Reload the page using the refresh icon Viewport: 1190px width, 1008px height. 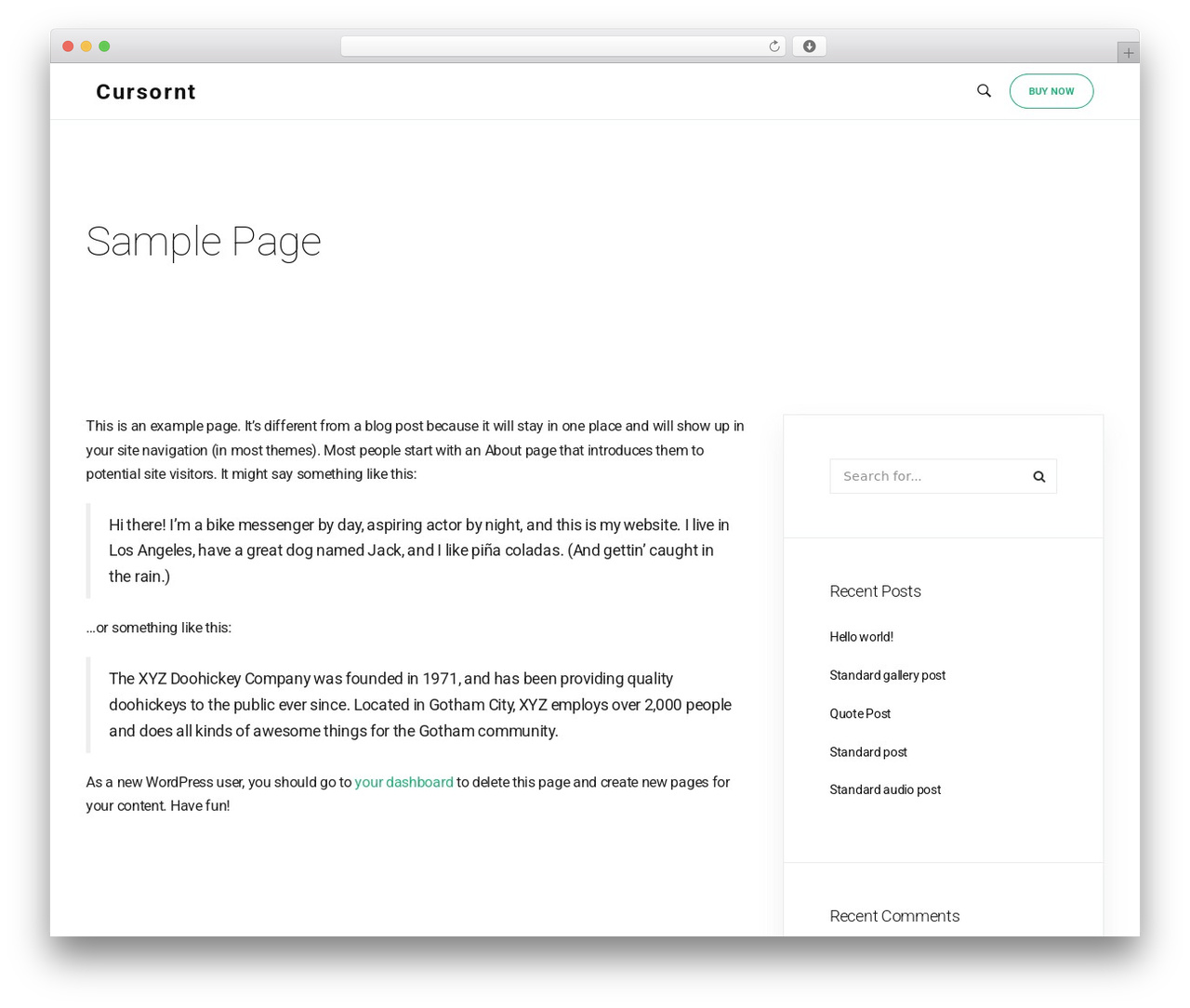point(773,46)
